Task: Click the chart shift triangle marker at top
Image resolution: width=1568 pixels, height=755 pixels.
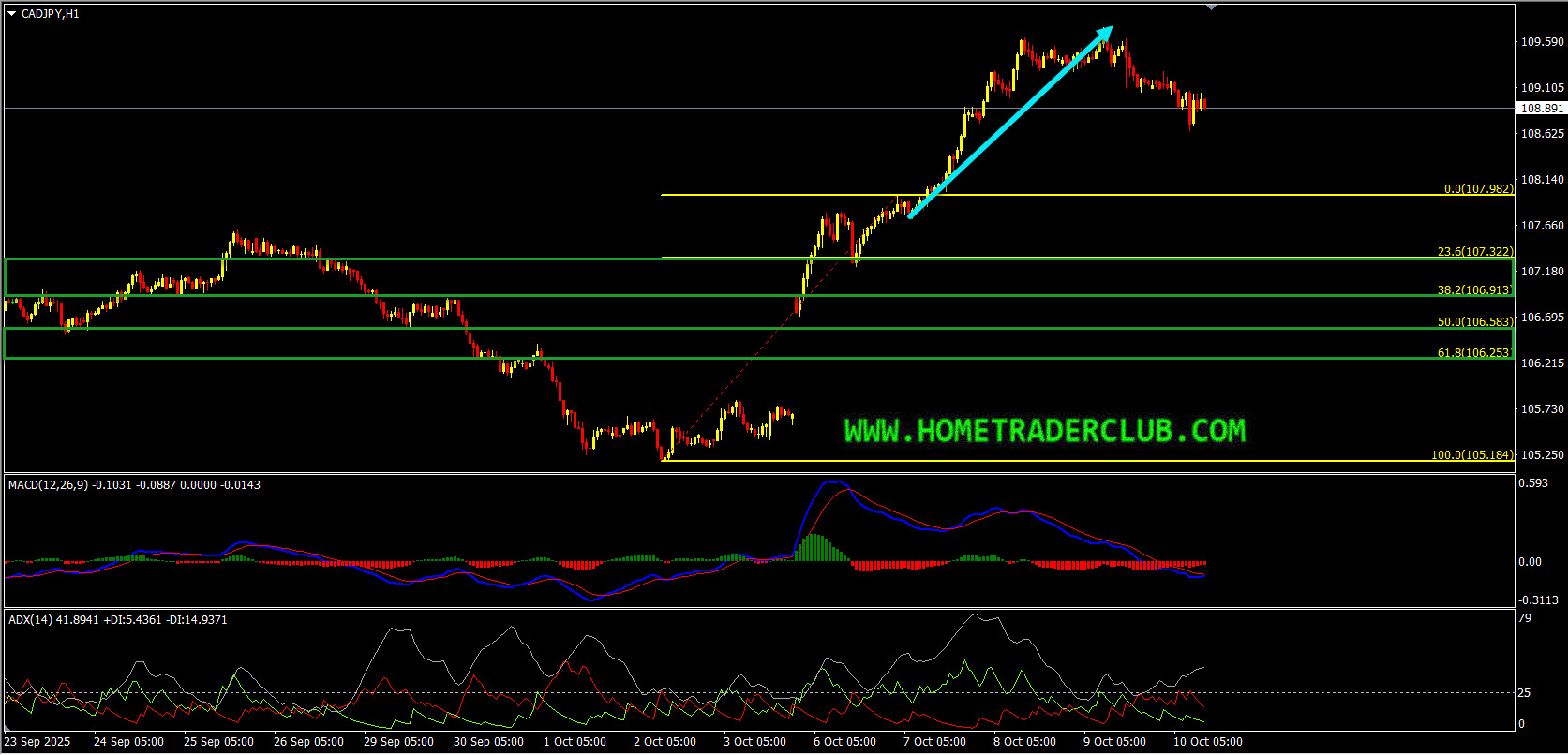Action: tap(1211, 7)
